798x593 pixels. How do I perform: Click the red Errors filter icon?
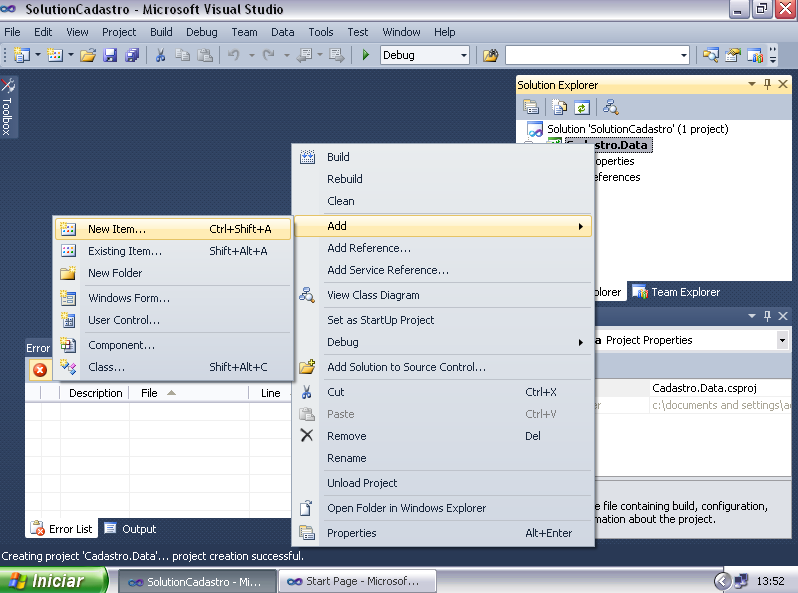tap(40, 370)
